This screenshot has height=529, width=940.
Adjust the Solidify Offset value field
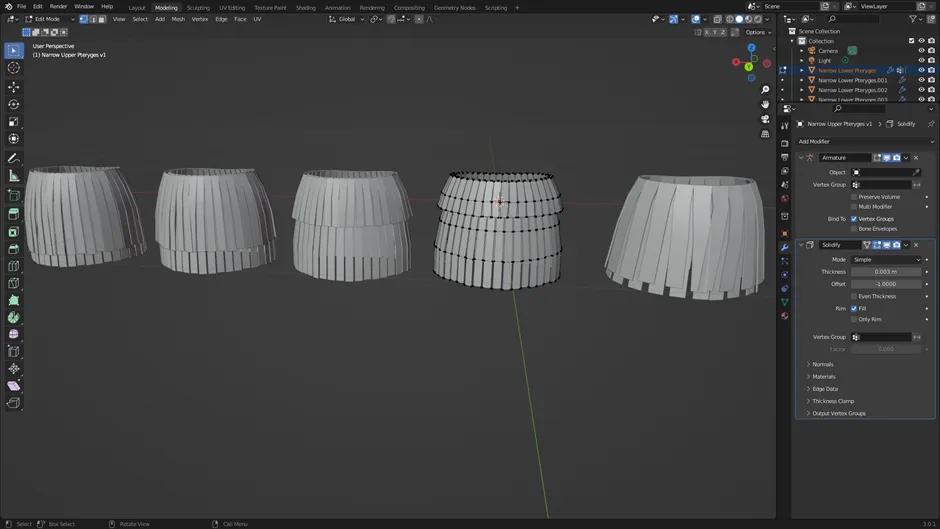click(x=886, y=284)
